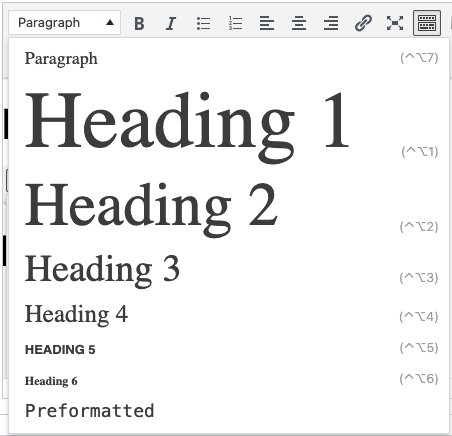Toggle the kitchen sink toolbar button
The width and height of the screenshot is (452, 436).
click(427, 23)
